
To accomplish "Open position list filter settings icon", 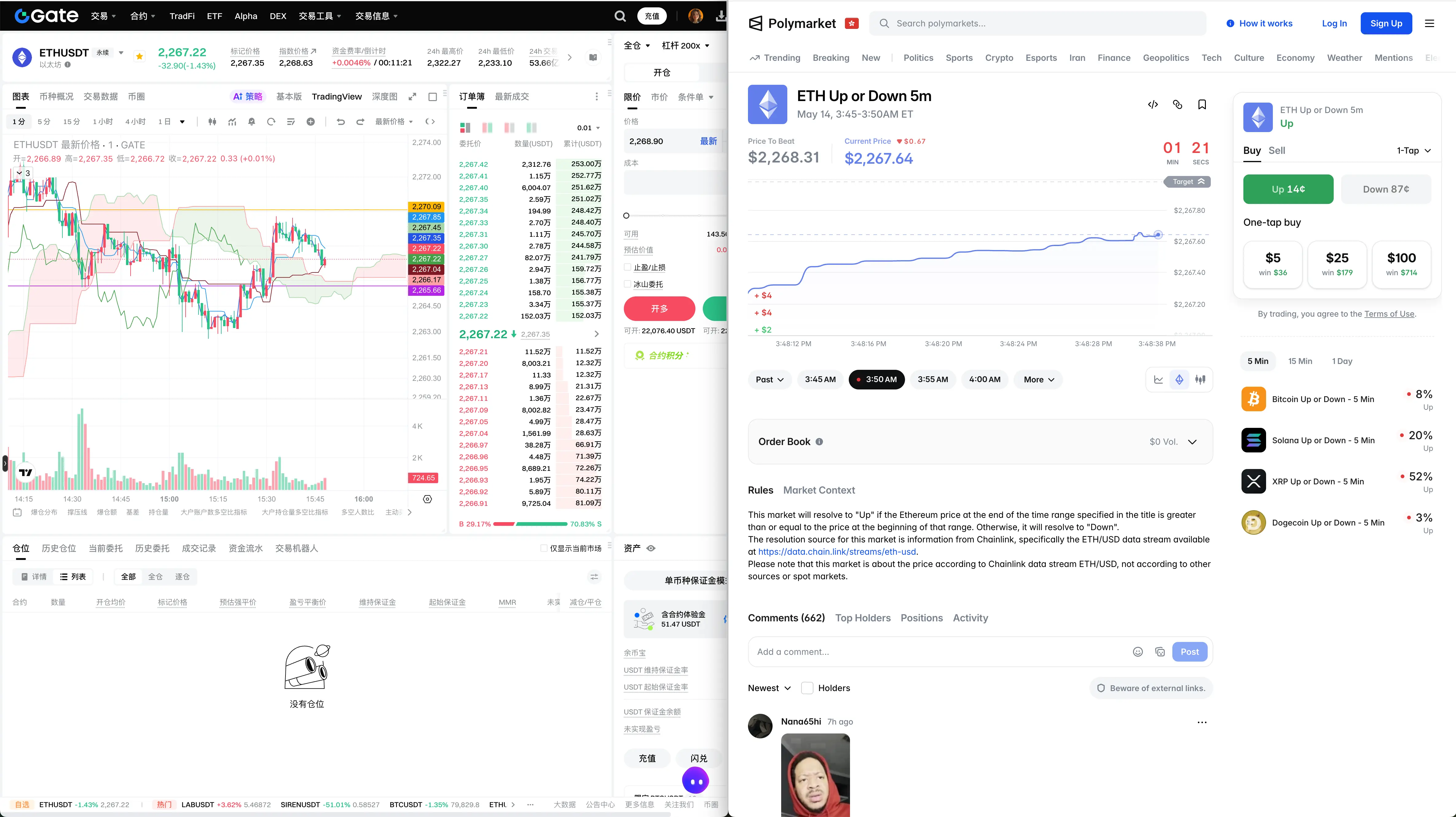I will 594,576.
